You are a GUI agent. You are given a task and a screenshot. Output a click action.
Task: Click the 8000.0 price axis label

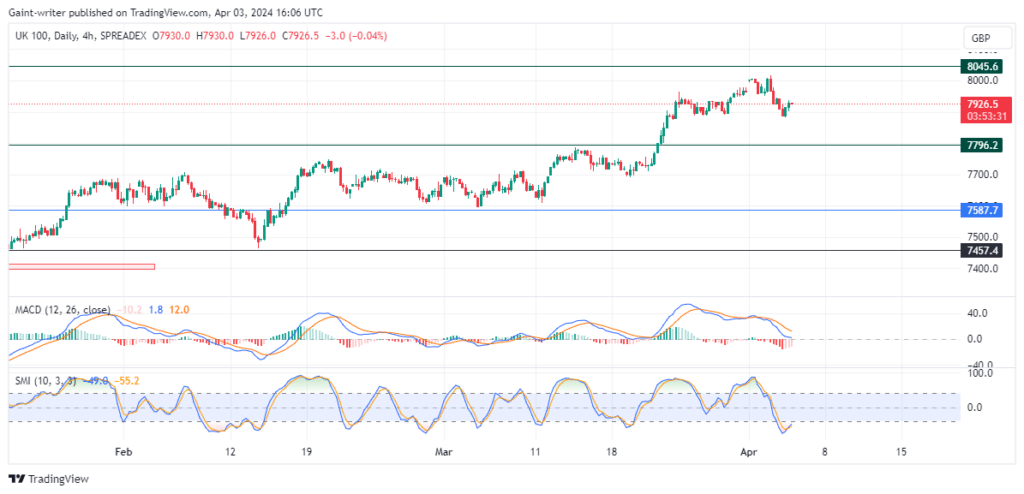984,80
